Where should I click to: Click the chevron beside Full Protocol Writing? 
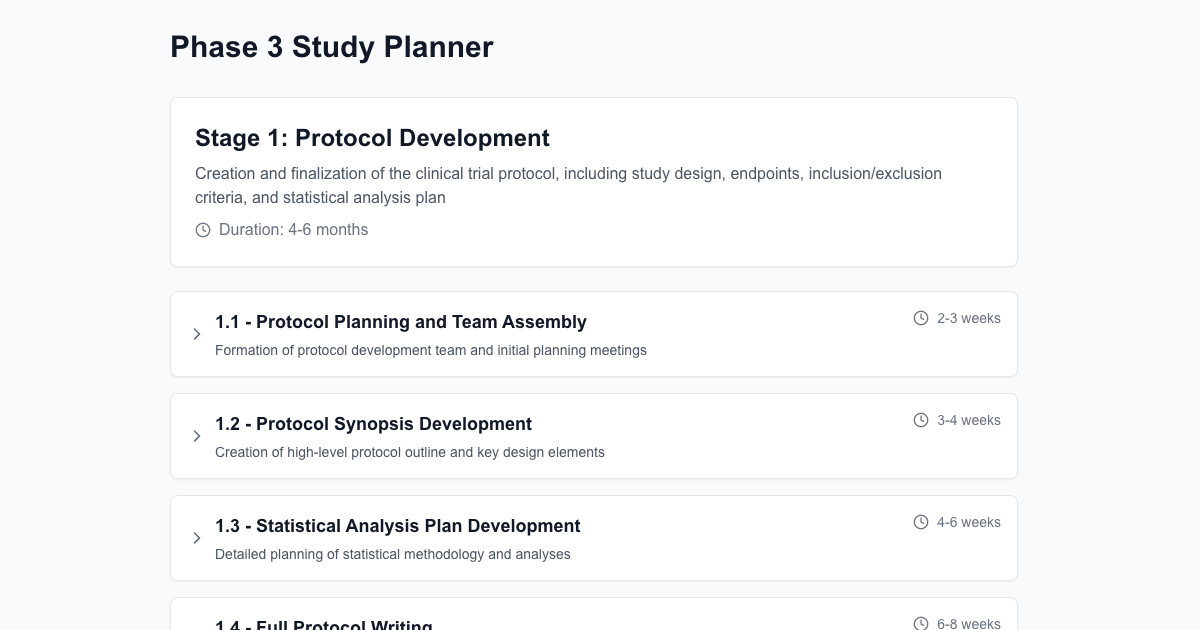pyautogui.click(x=197, y=626)
